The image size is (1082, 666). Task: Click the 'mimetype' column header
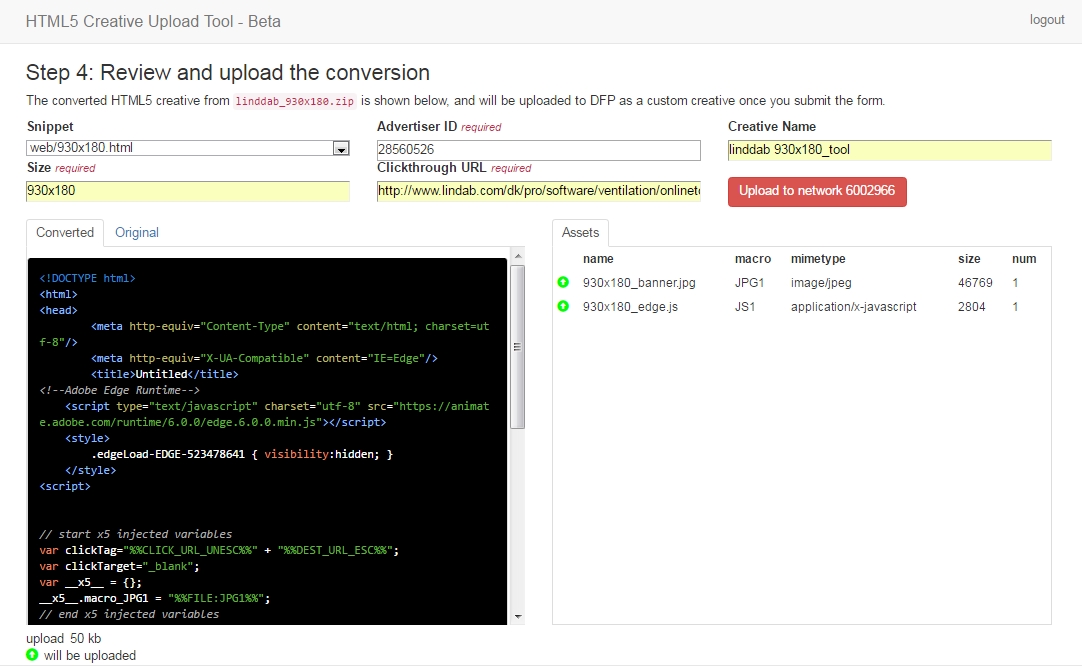coord(818,259)
